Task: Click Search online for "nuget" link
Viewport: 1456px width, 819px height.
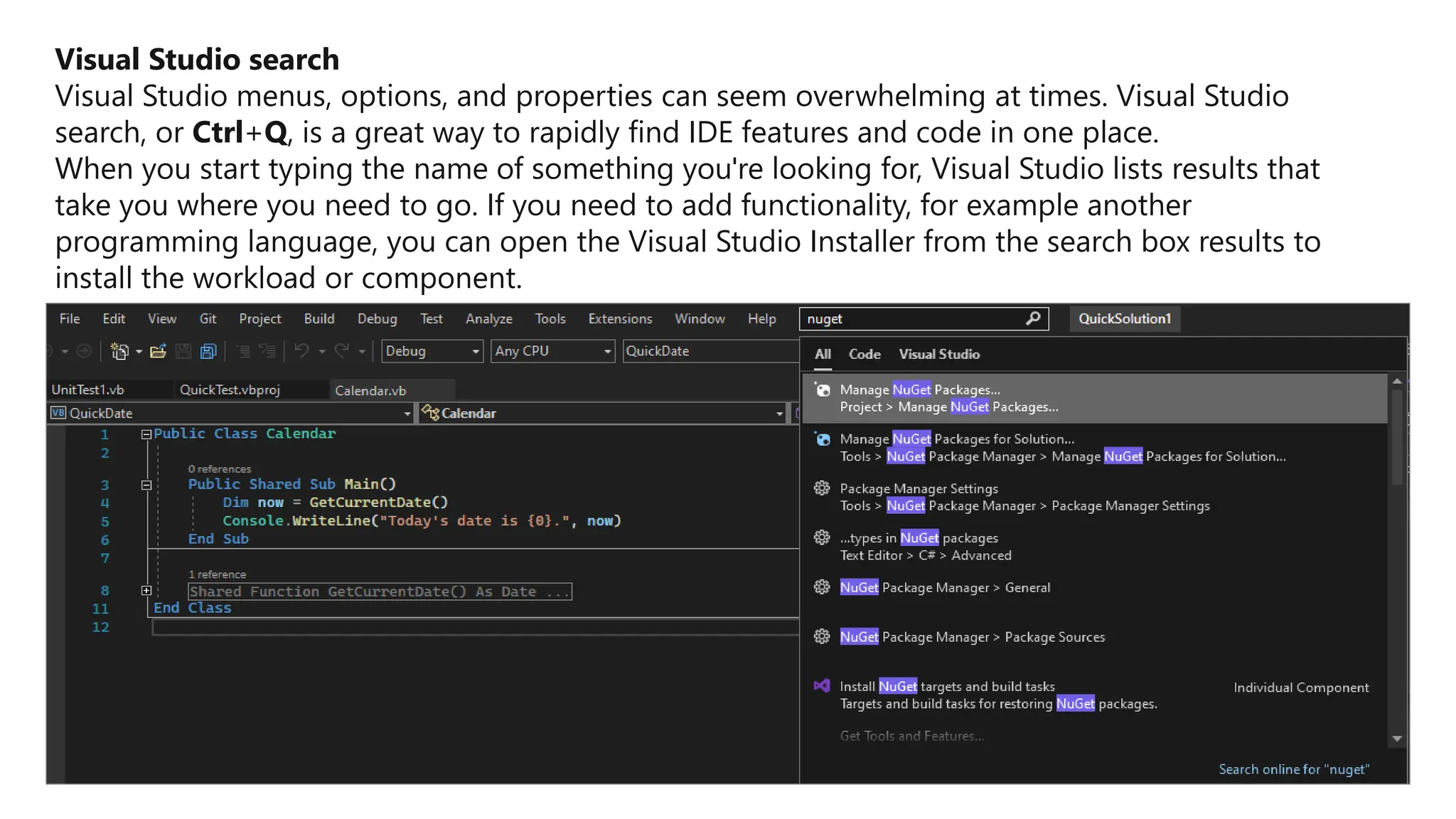Action: tap(1294, 769)
